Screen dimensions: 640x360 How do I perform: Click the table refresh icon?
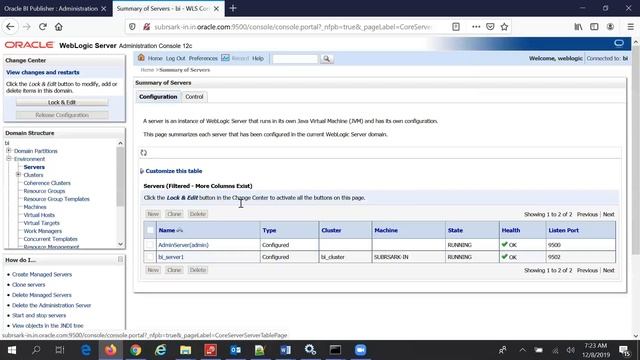(144, 153)
